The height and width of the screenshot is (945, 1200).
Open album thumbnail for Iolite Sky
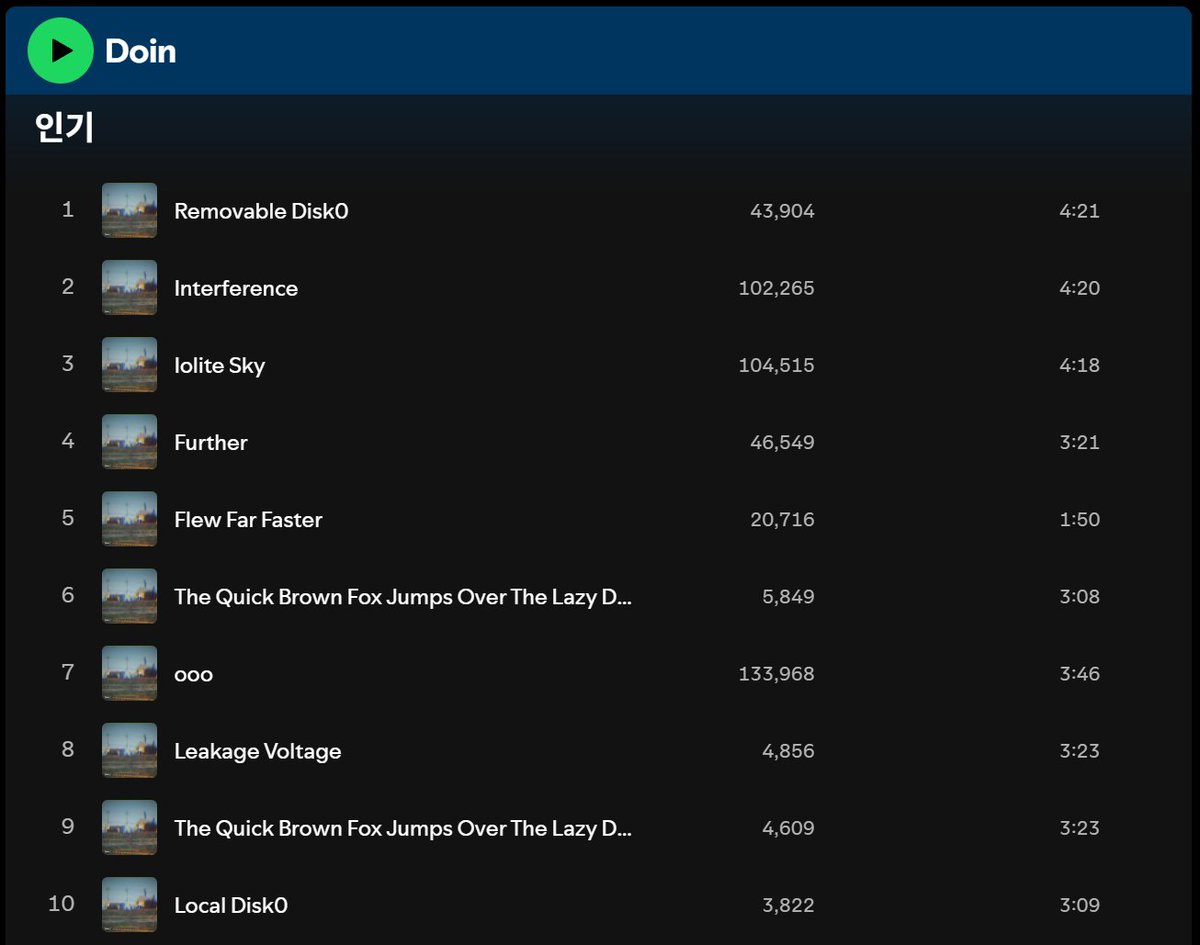coord(130,364)
